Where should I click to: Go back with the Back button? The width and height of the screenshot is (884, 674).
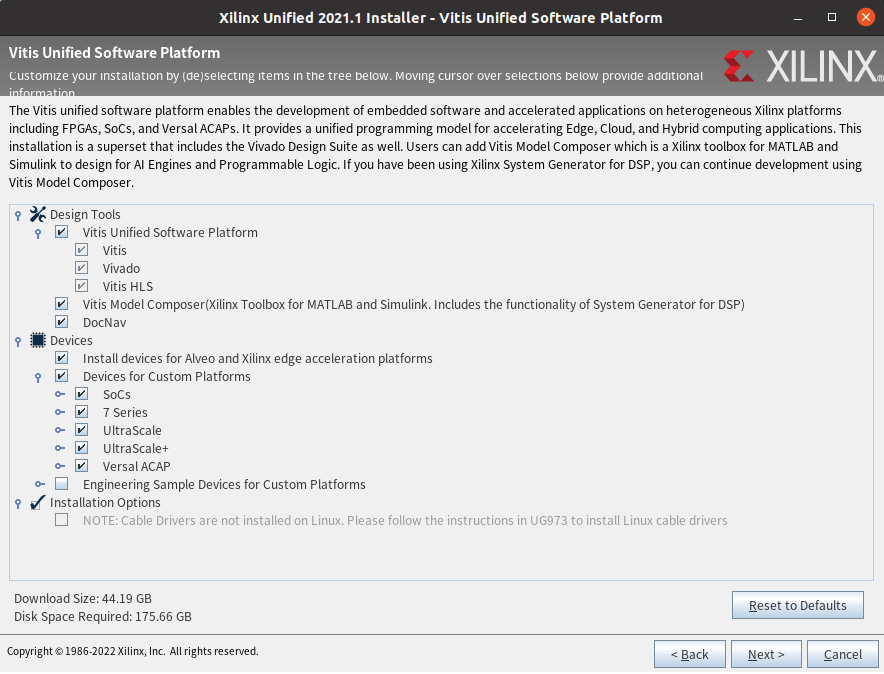click(x=689, y=654)
